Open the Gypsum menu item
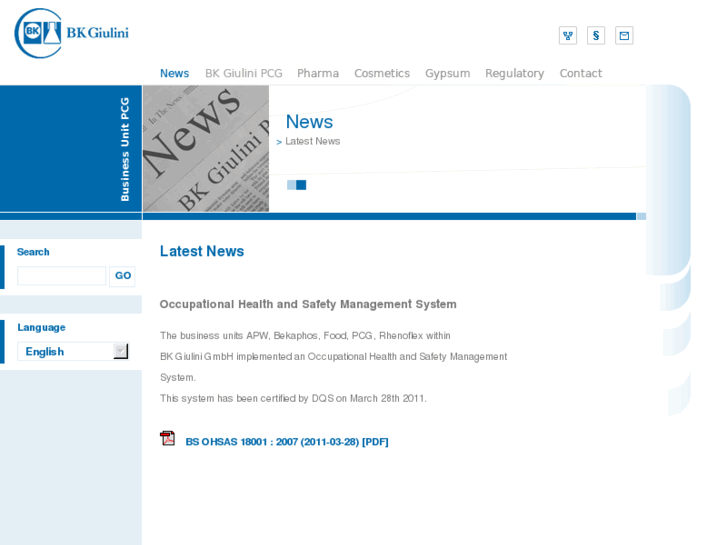Viewport: 727px width, 545px height. click(x=447, y=73)
